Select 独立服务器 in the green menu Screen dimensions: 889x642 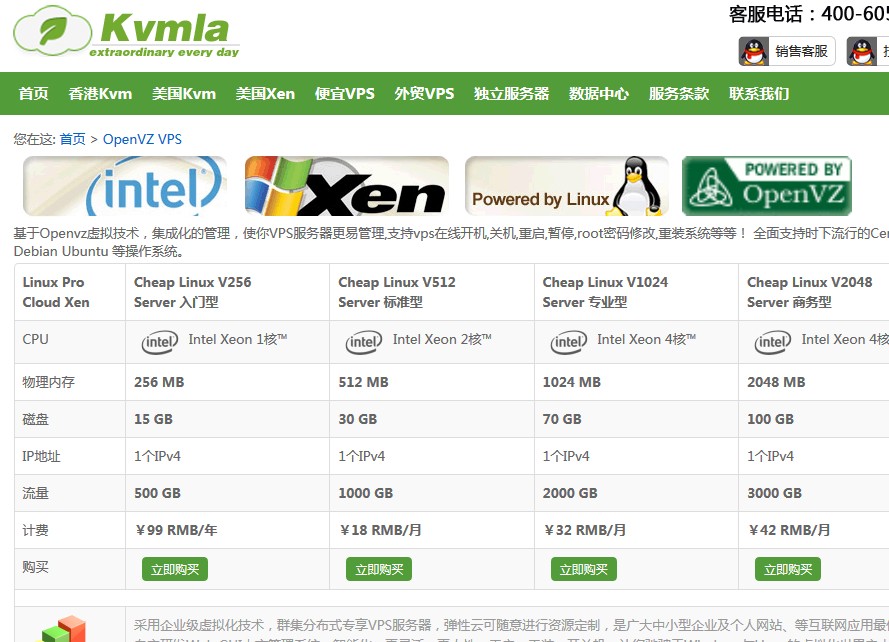pos(511,94)
